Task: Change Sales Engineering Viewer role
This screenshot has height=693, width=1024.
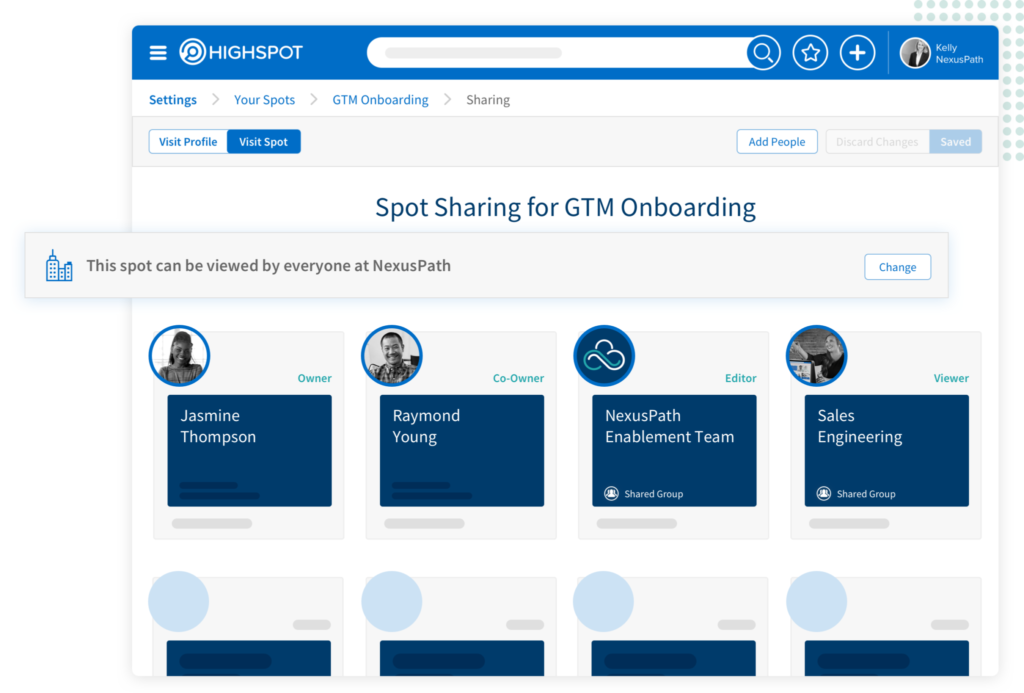Action: click(951, 378)
